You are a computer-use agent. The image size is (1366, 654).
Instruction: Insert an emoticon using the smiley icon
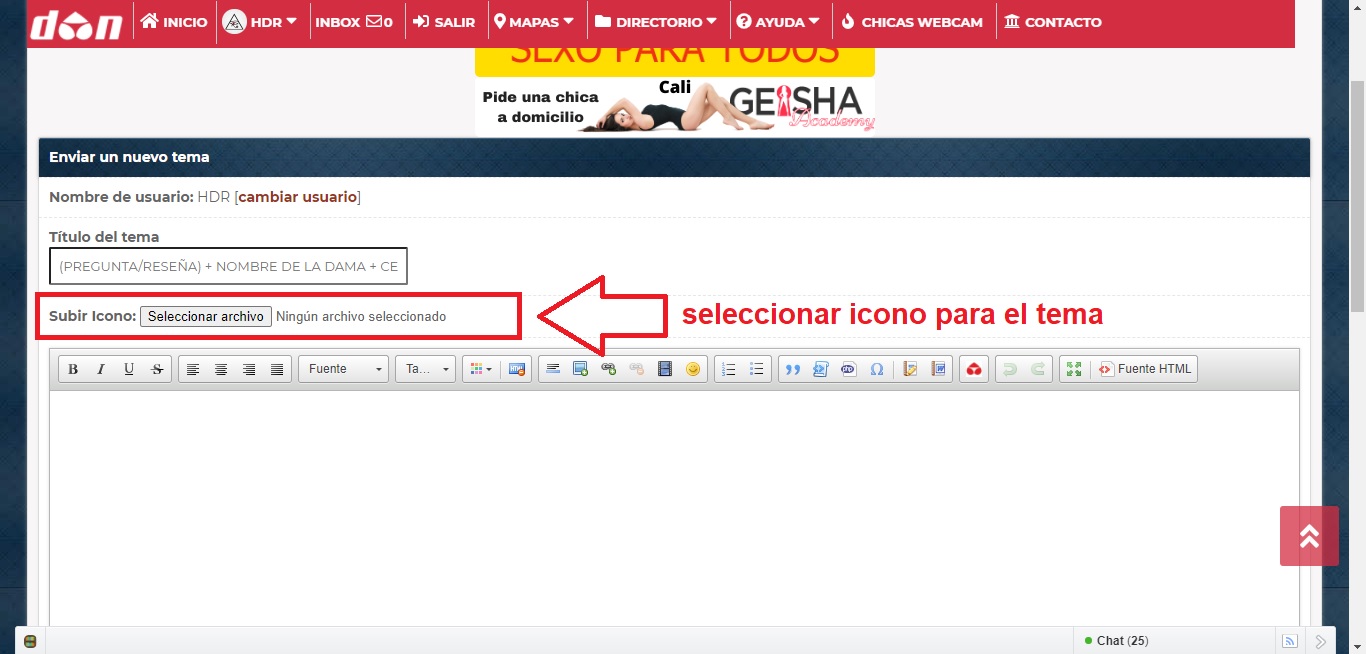click(x=693, y=369)
